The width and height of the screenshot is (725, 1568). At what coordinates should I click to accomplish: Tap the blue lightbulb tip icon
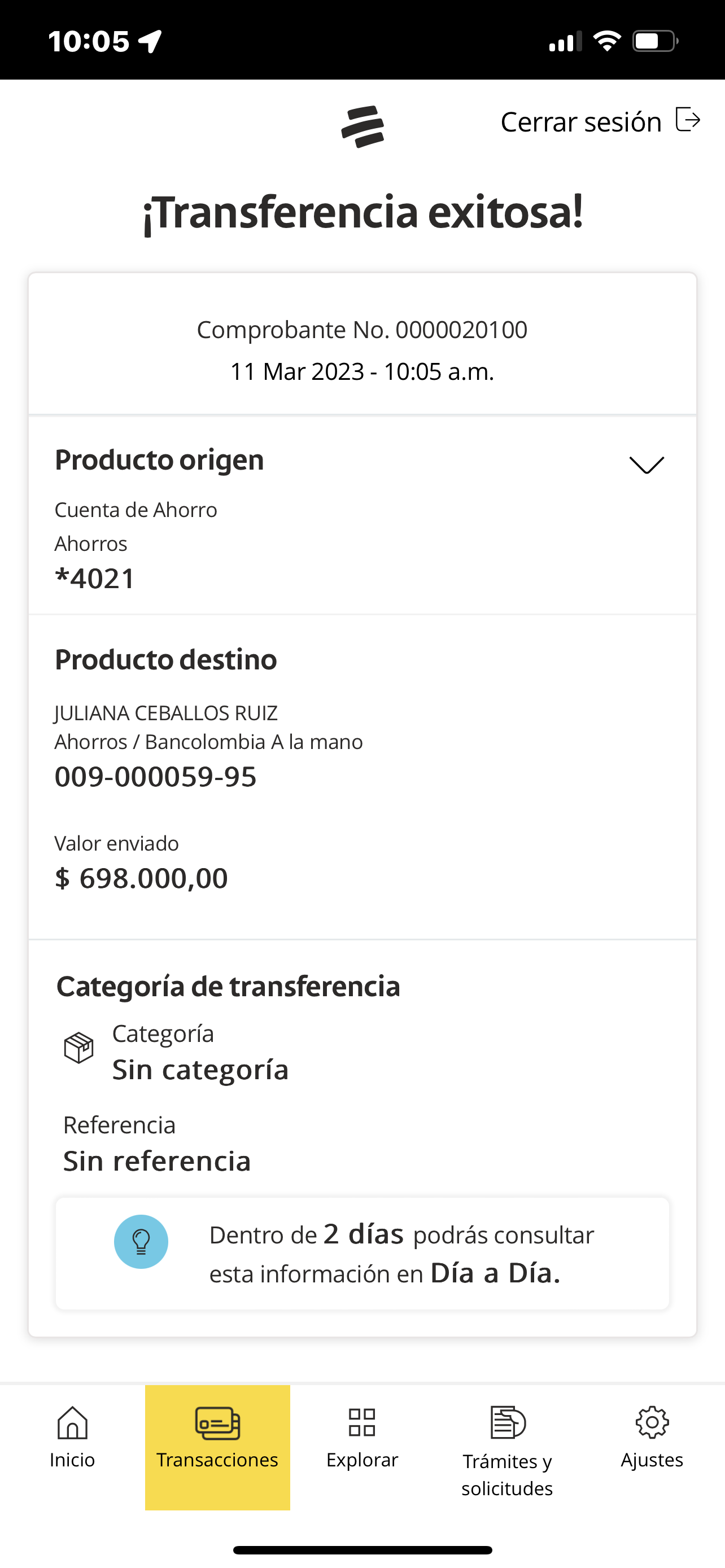point(141,1241)
